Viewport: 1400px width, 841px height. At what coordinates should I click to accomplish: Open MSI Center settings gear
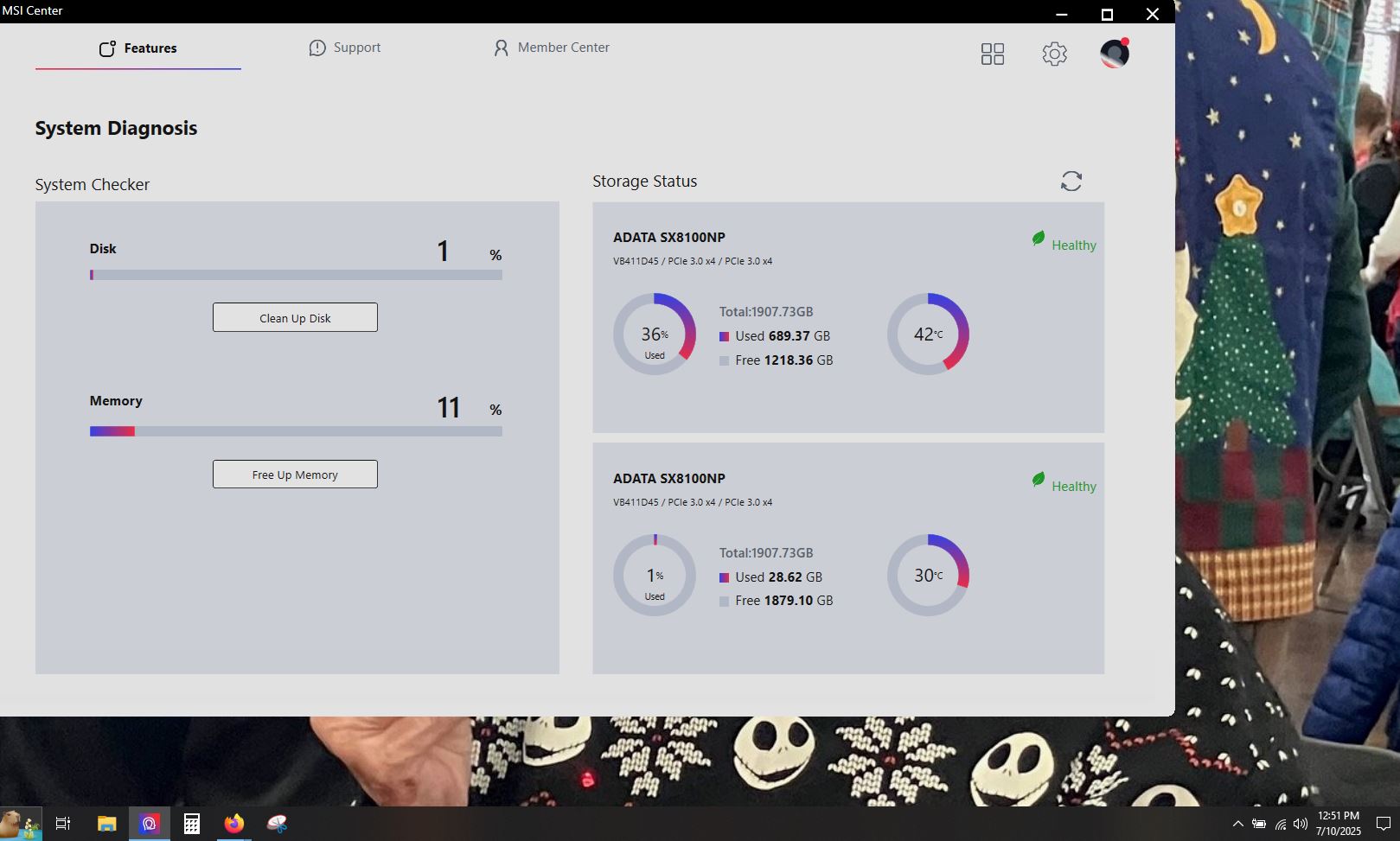pos(1054,54)
